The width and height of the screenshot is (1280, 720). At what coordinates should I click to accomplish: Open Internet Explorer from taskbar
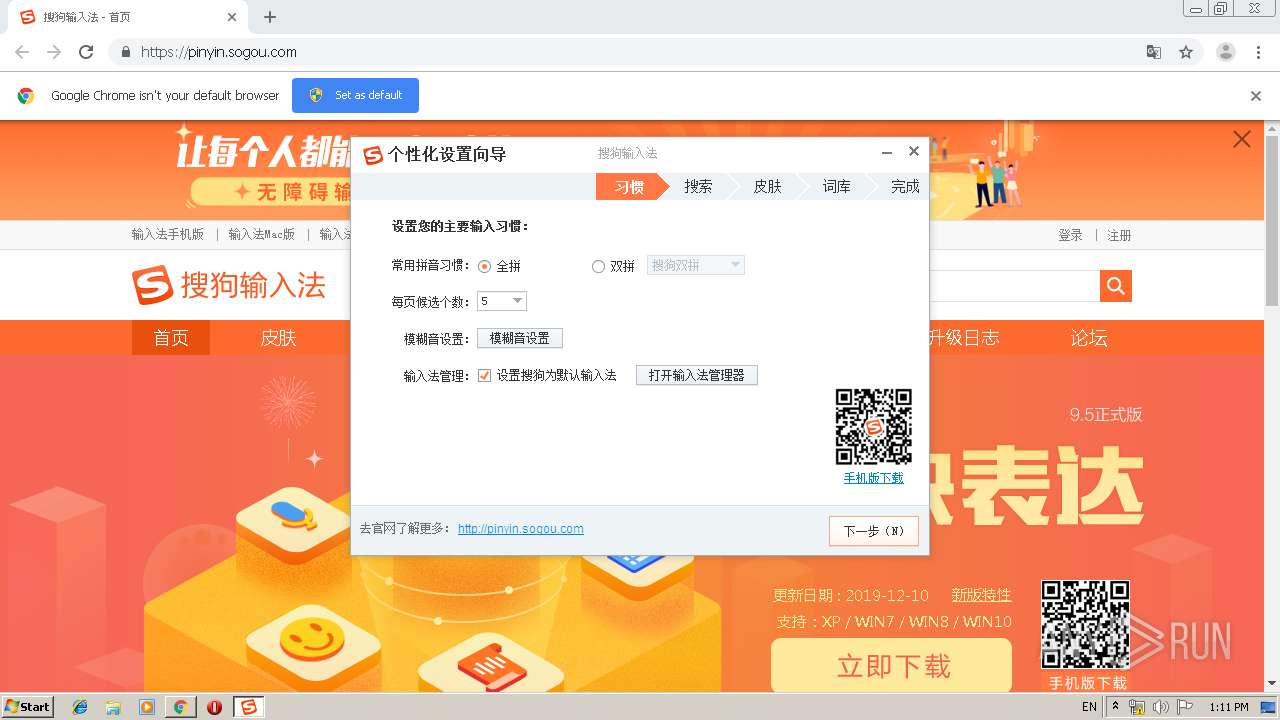[x=80, y=707]
